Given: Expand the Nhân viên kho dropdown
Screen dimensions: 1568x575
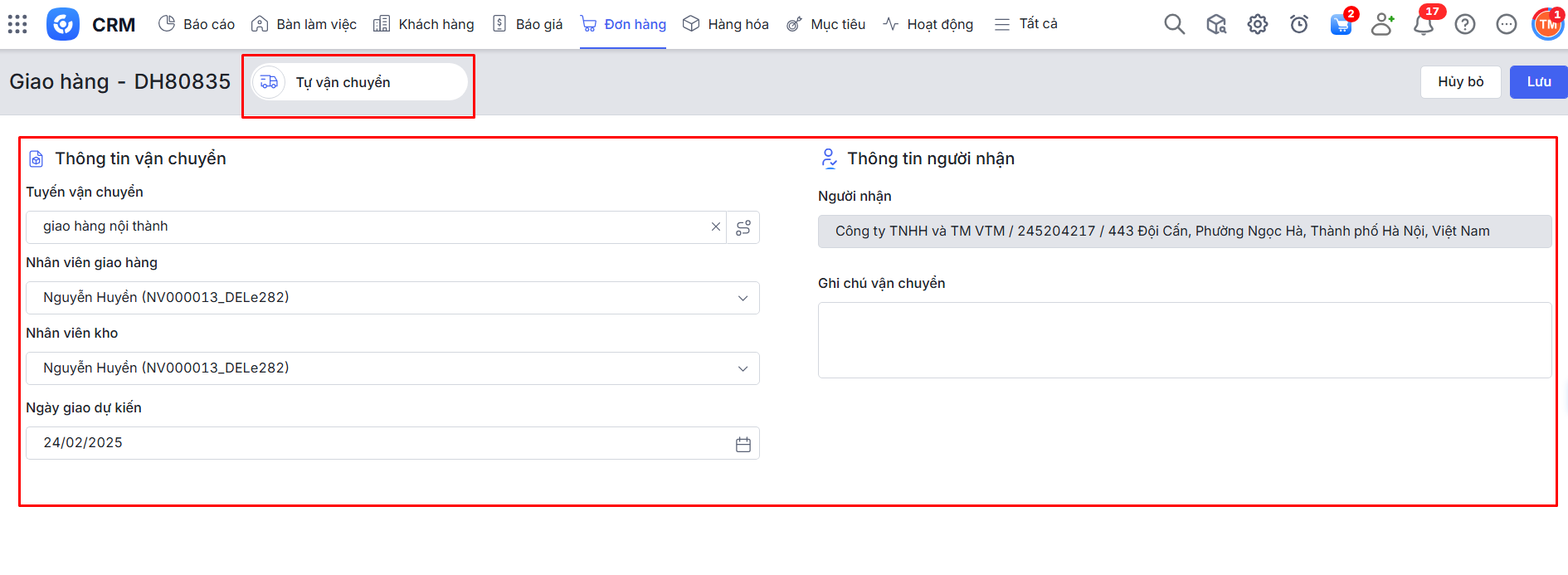Looking at the screenshot, I should [x=743, y=368].
